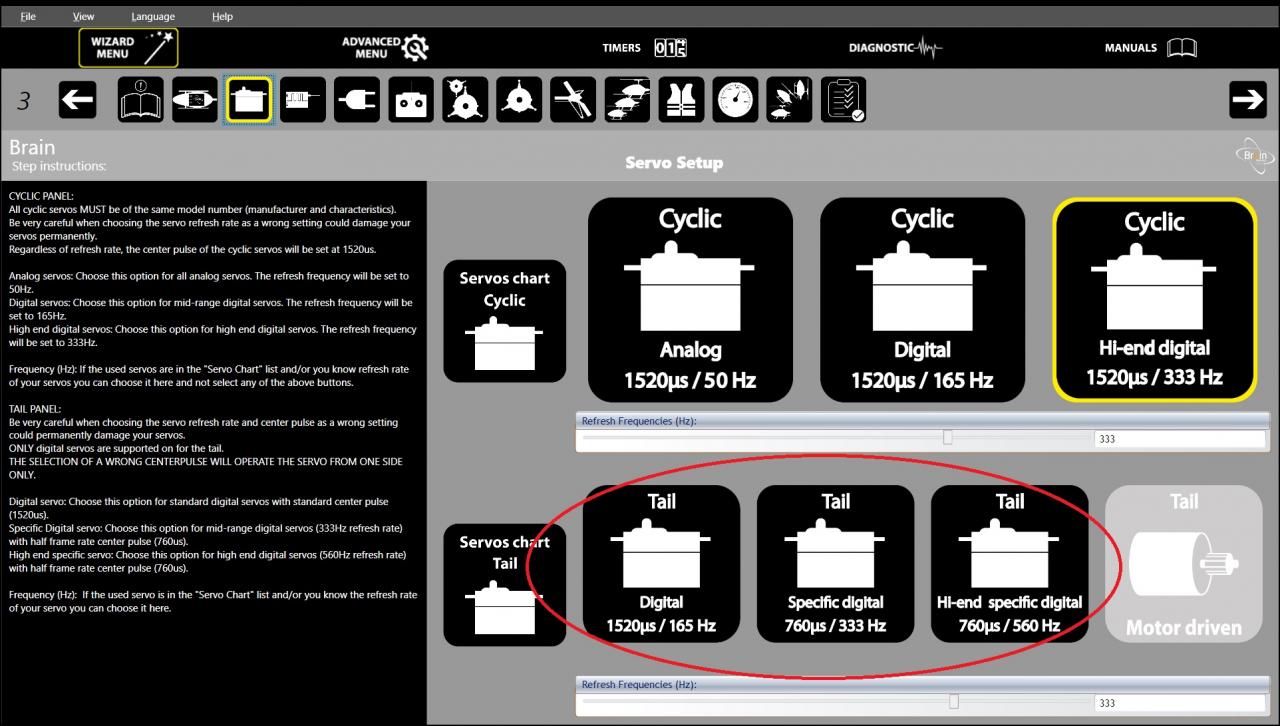Select Cyclic Analog 1520µs / 50 Hz option
Screen dimensions: 1280x726
pos(690,299)
